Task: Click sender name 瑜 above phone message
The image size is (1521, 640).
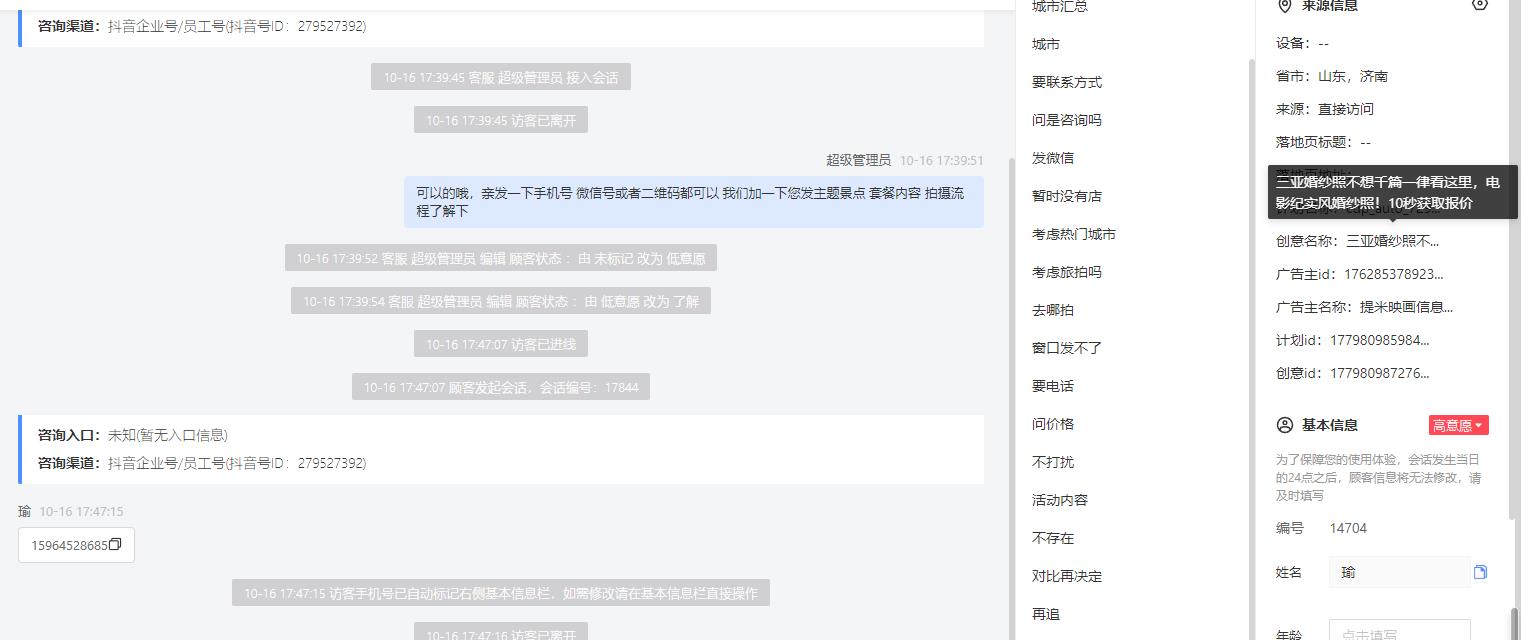Action: click(25, 511)
